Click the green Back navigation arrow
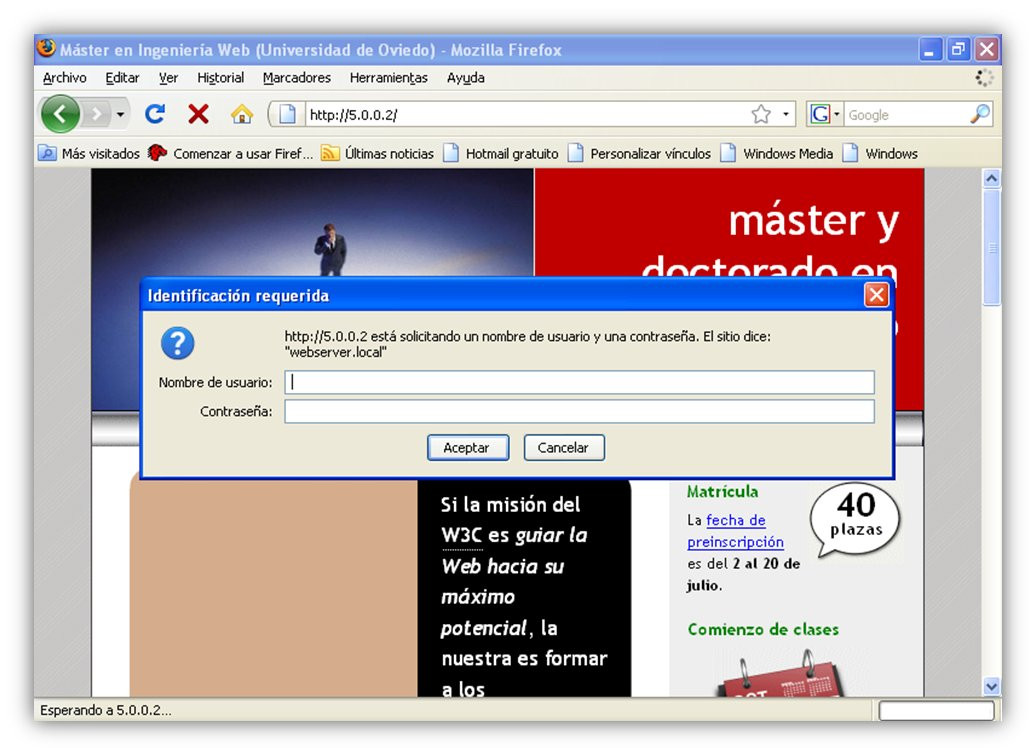This screenshot has height=755, width=1036. click(x=60, y=114)
